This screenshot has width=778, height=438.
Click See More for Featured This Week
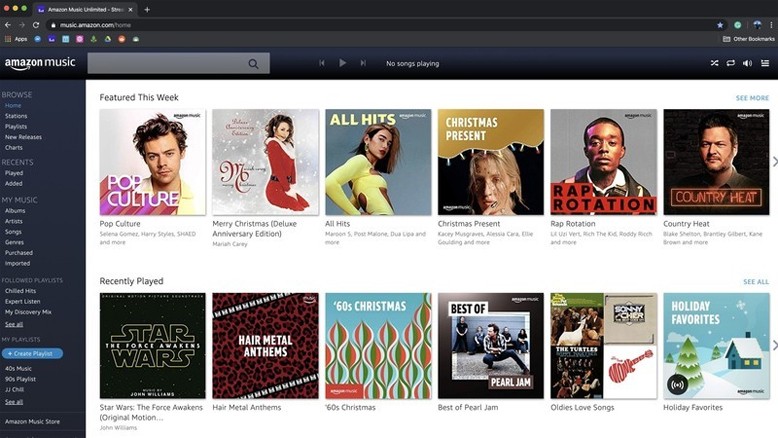click(x=752, y=98)
